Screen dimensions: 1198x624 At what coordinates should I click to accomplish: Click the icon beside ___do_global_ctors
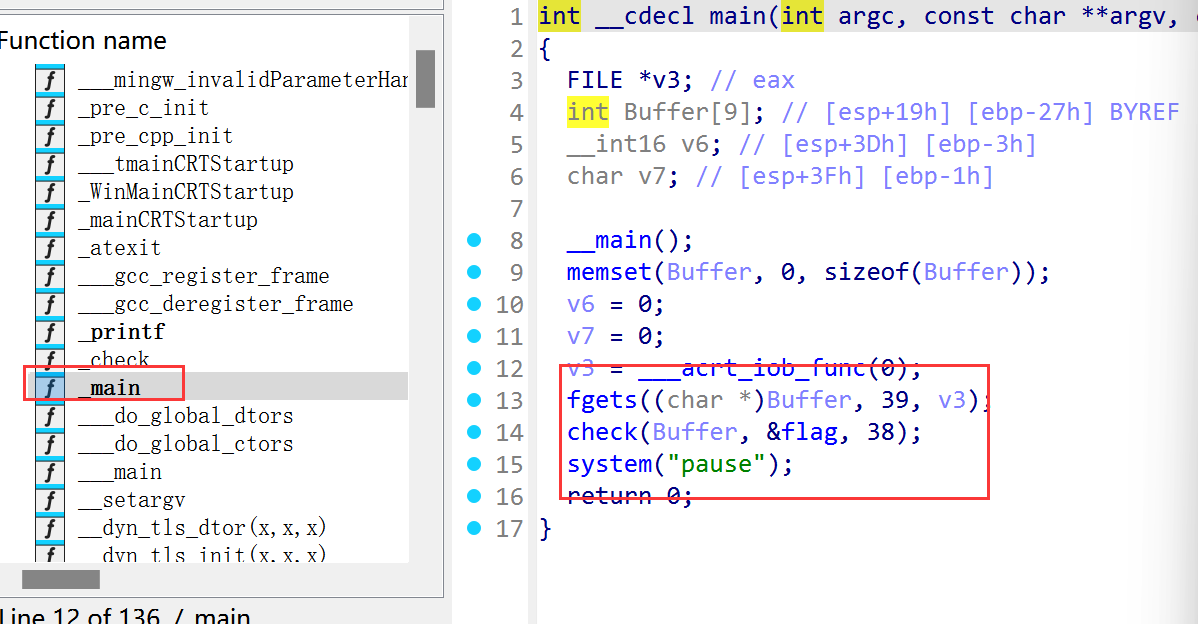click(x=49, y=444)
